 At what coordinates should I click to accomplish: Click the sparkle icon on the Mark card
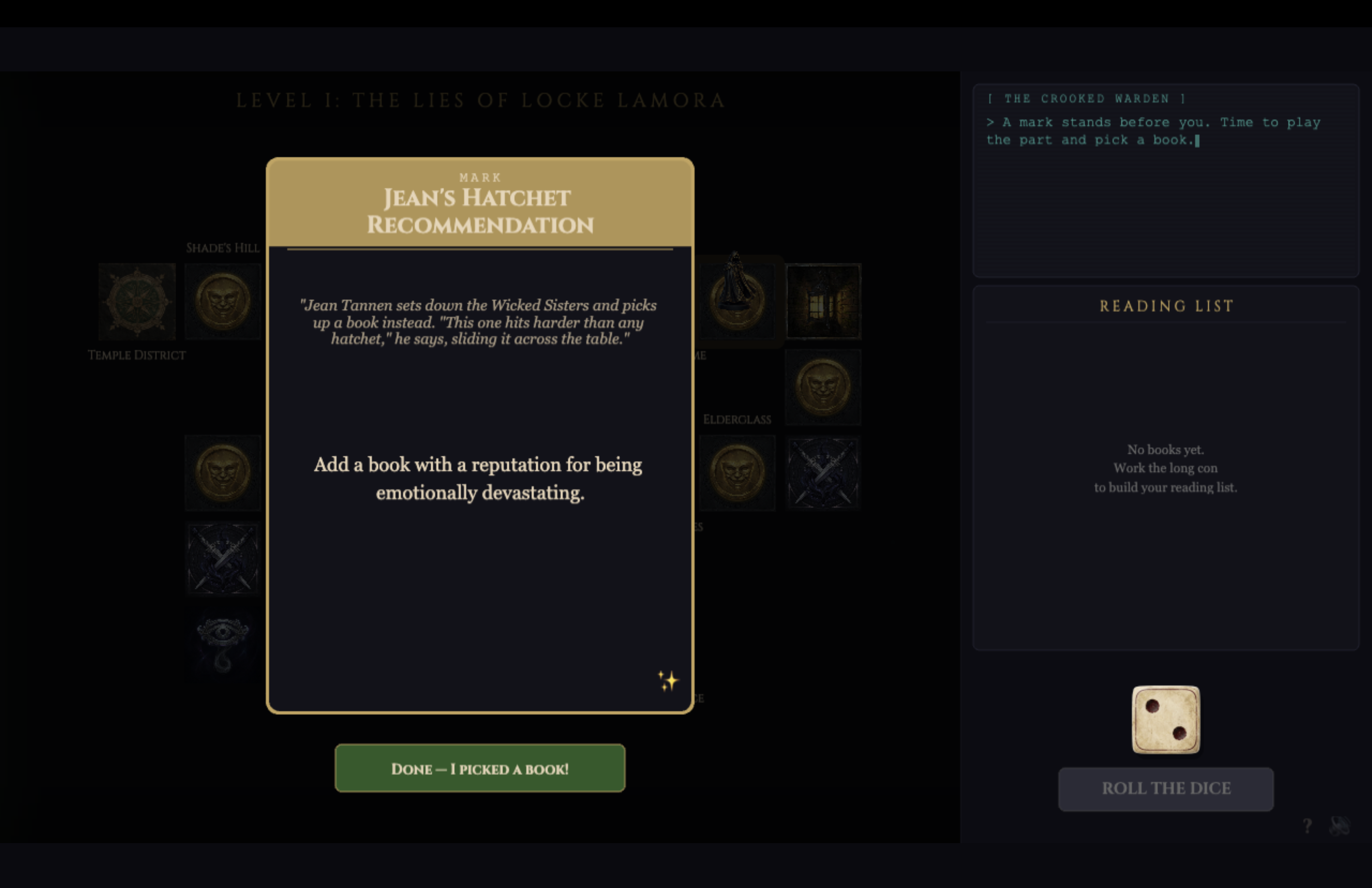668,681
